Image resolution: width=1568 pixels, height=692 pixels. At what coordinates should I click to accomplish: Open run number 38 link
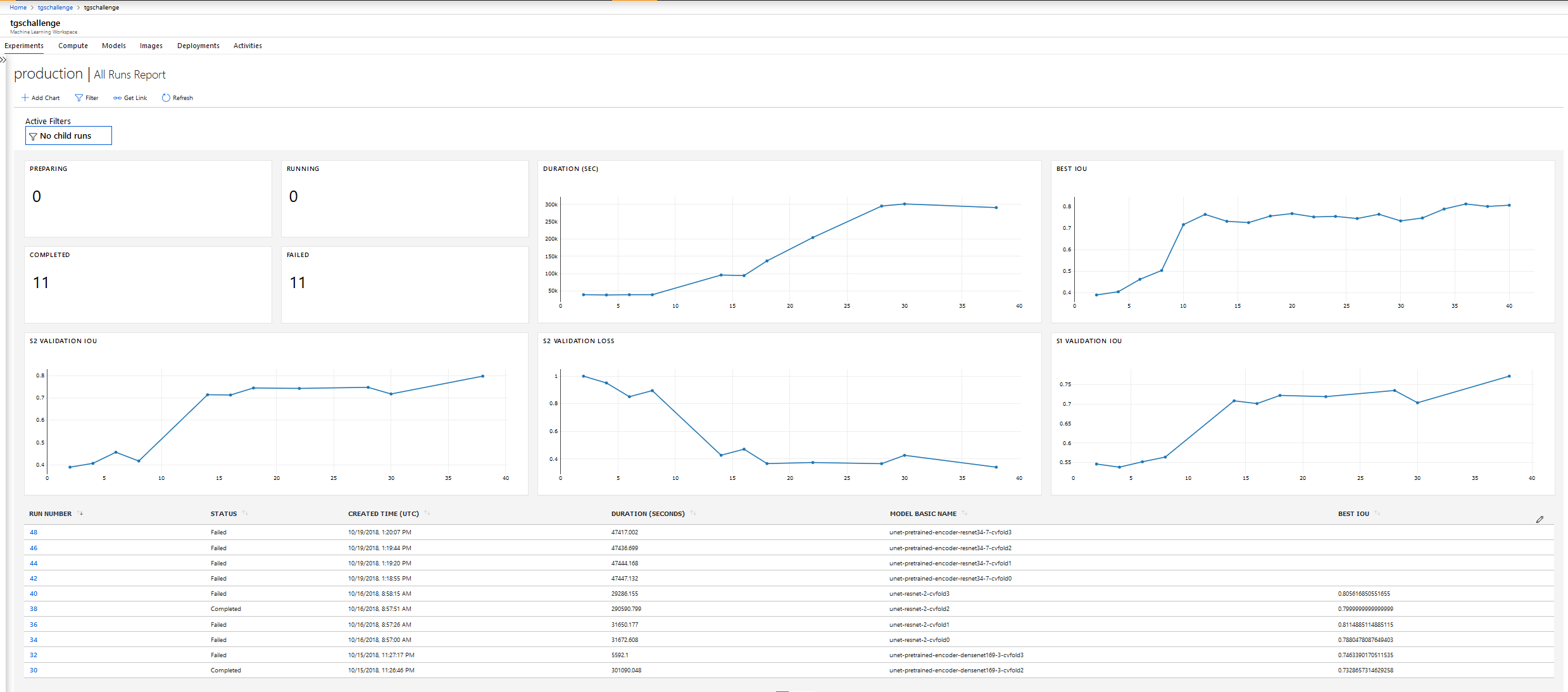34,609
